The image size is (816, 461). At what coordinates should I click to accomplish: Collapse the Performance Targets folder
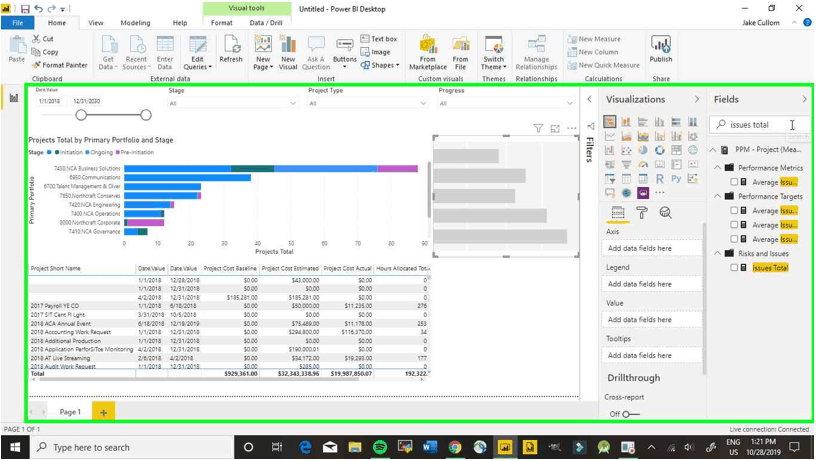click(x=718, y=196)
